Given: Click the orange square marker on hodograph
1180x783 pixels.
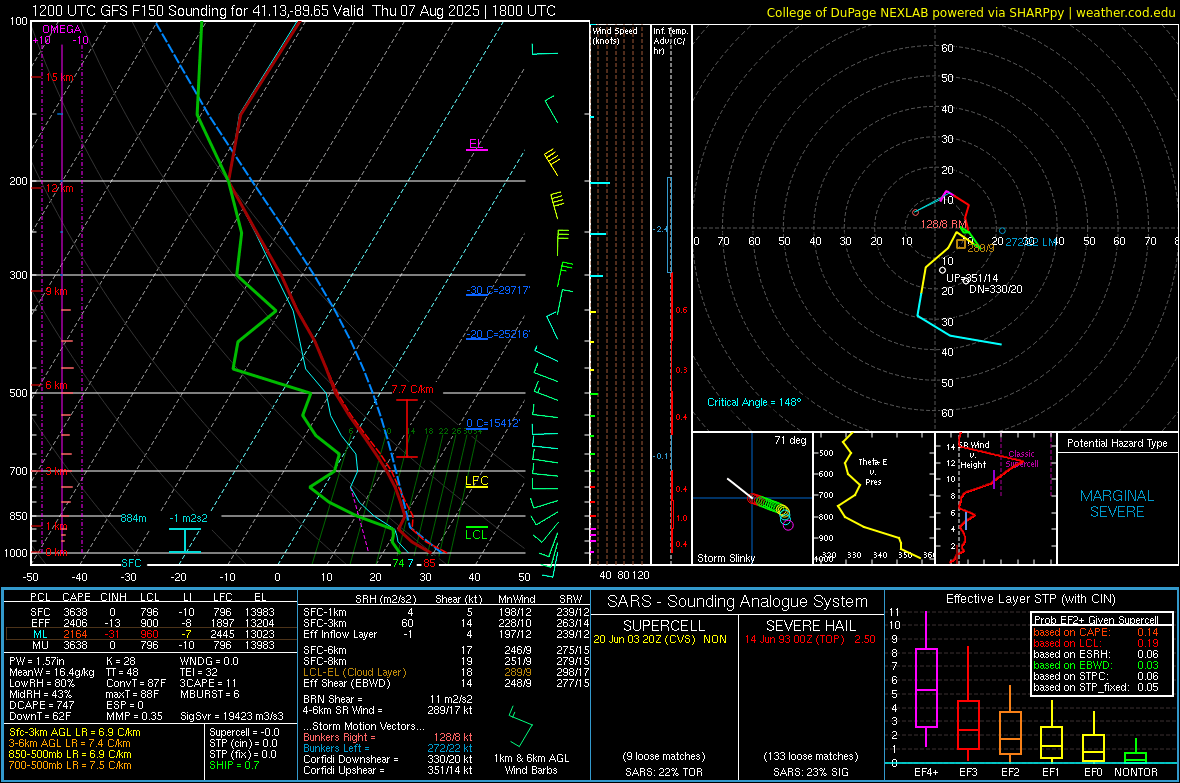Looking at the screenshot, I should [x=961, y=244].
